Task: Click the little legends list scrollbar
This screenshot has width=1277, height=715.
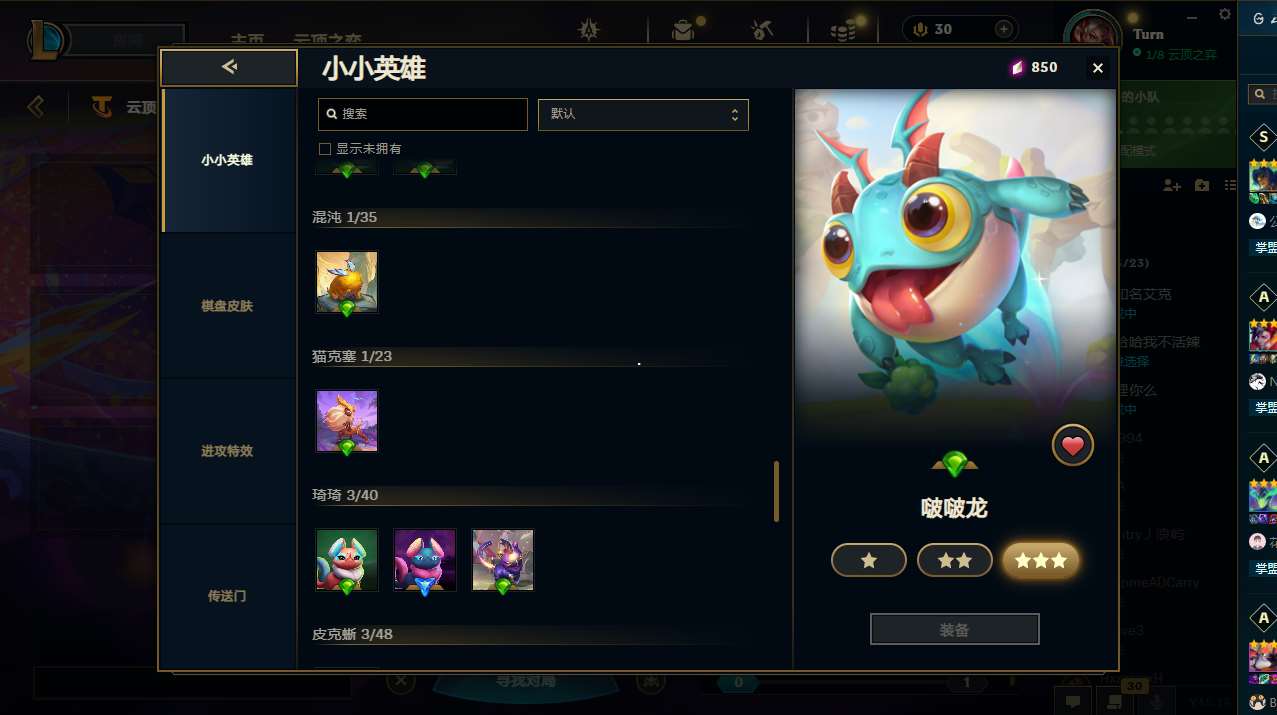Action: click(x=776, y=491)
